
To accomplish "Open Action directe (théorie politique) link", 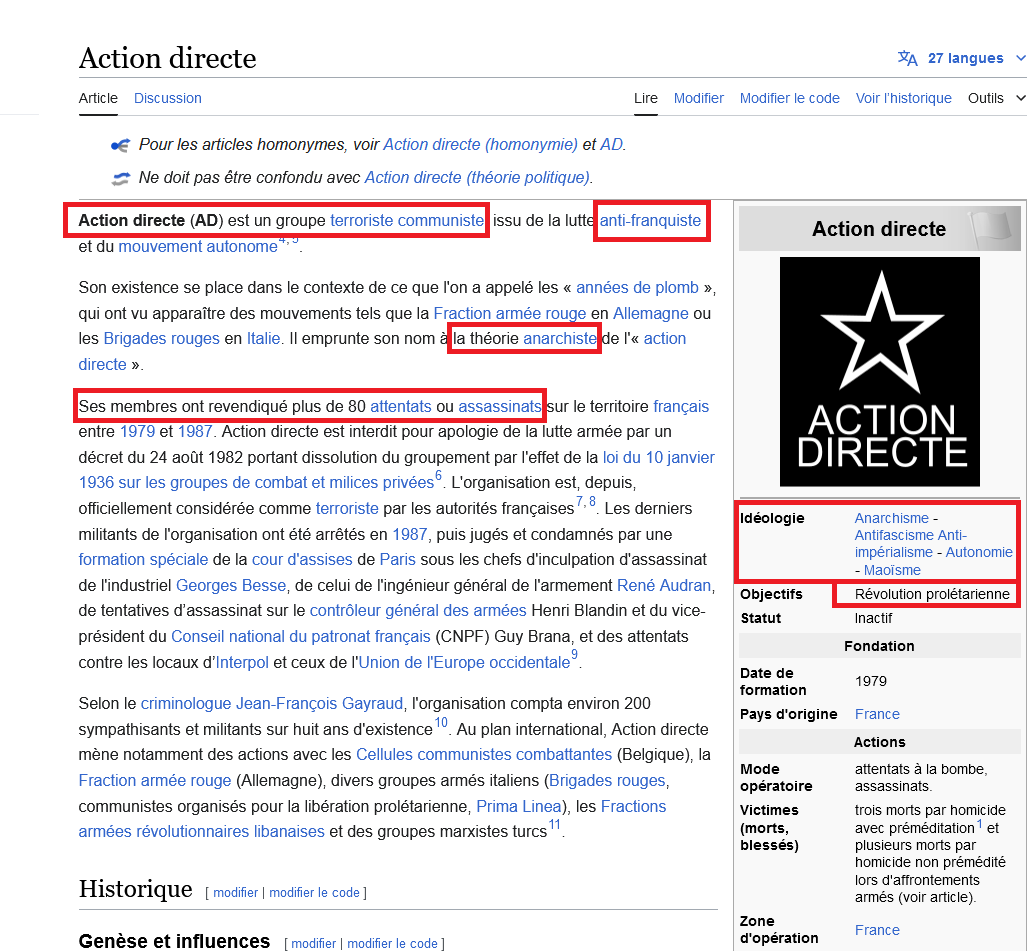I will [477, 177].
